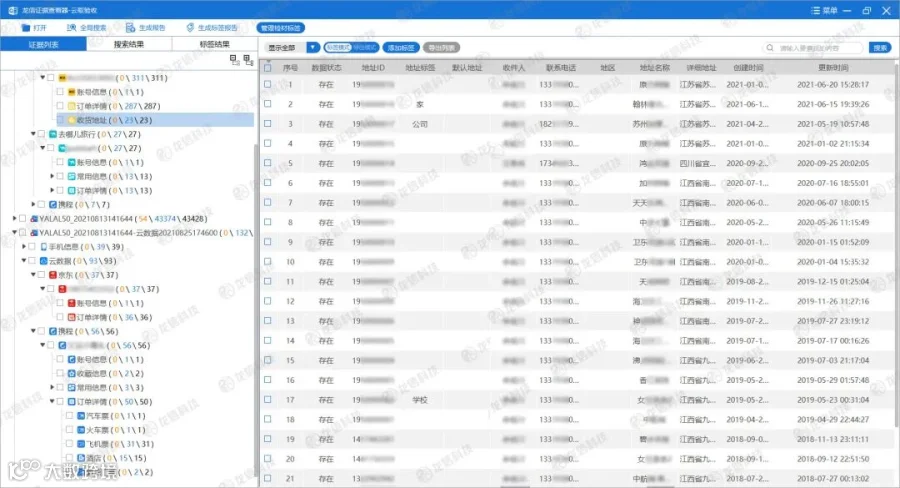Collapse the 去哪儿旅行 tree node

pos(33,134)
